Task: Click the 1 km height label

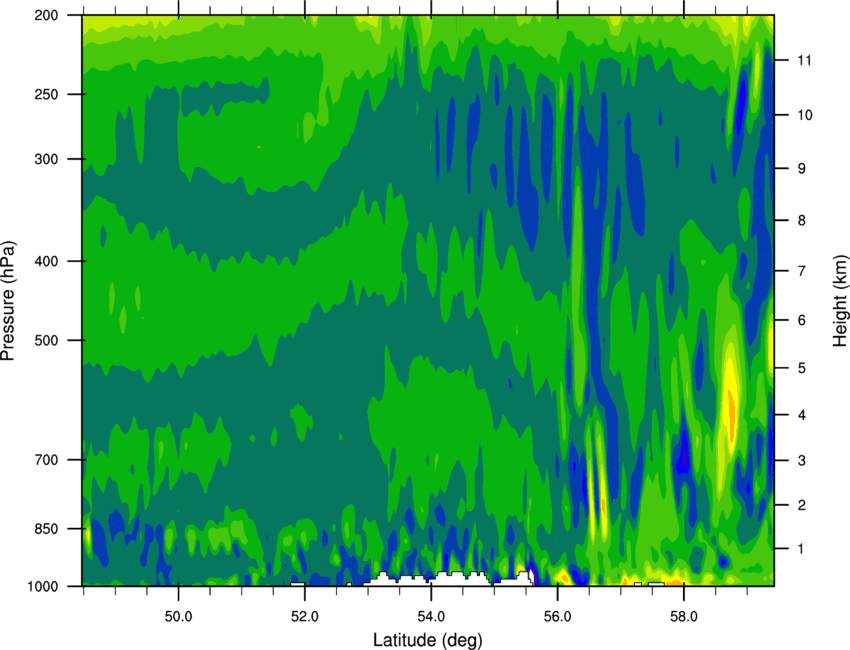Action: [x=801, y=549]
